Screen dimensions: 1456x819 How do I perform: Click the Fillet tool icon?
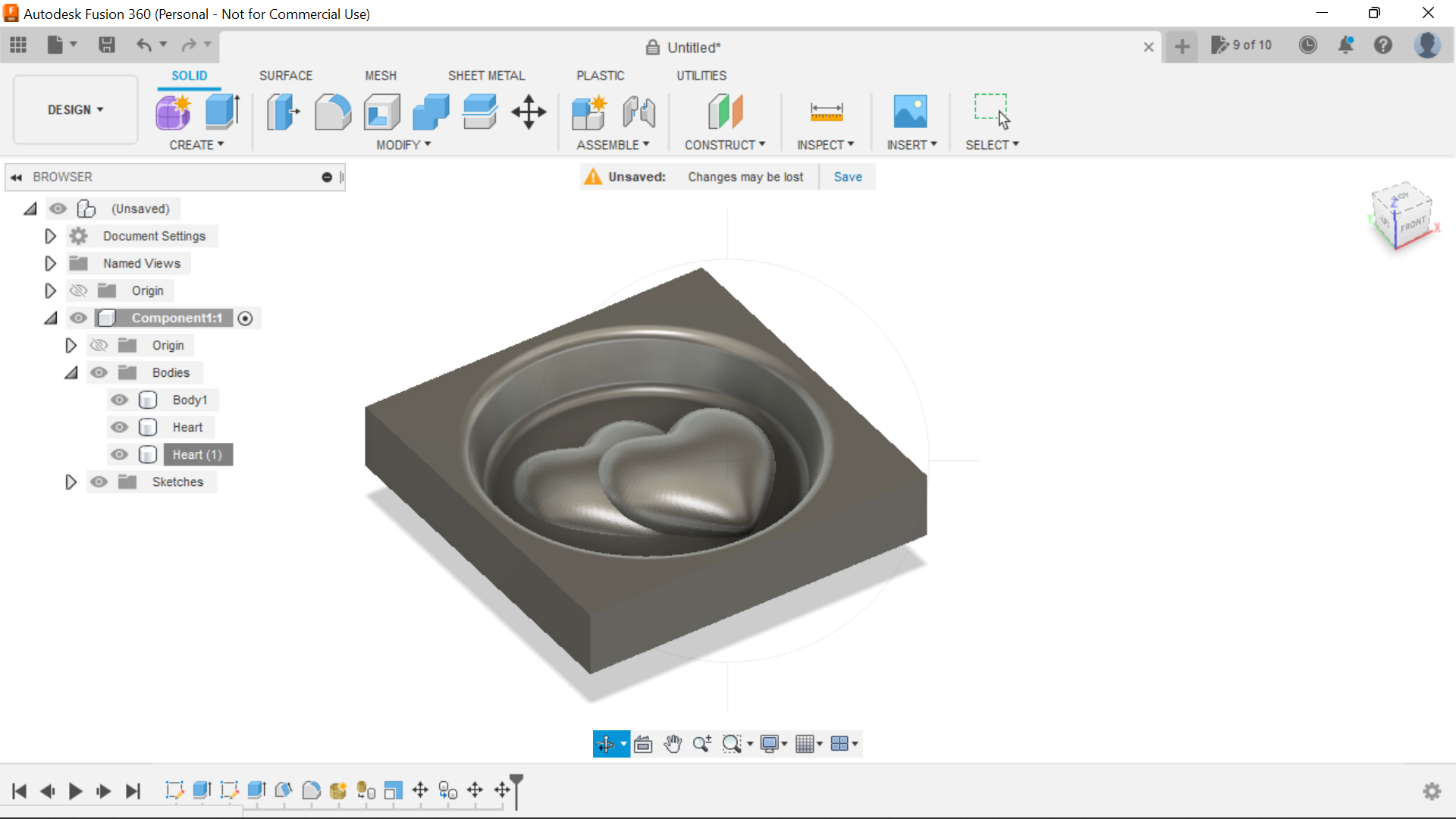[x=332, y=112]
